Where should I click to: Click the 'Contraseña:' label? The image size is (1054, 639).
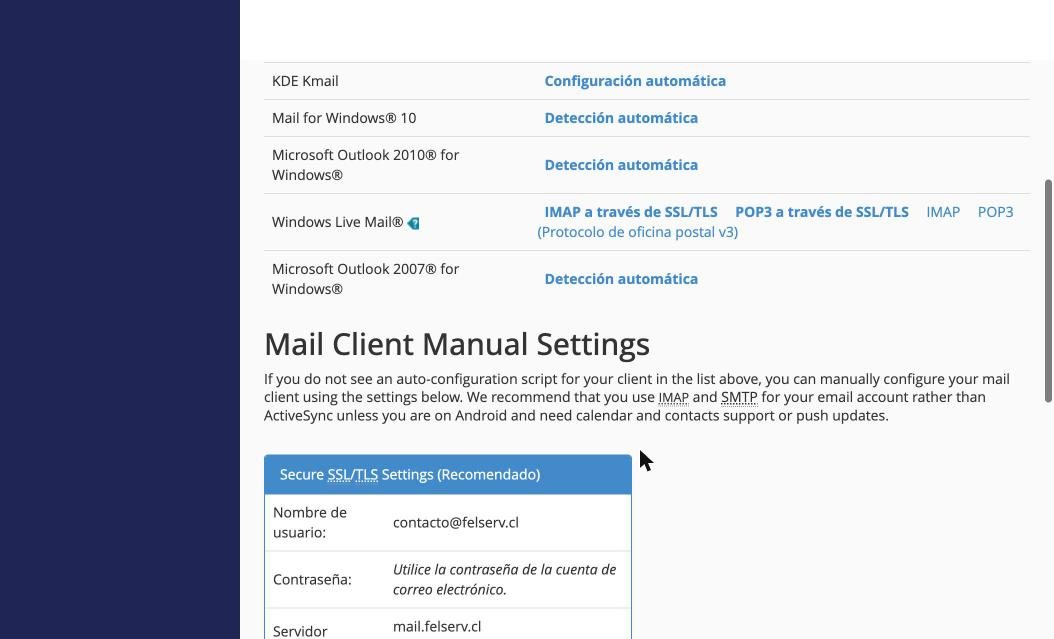(312, 579)
